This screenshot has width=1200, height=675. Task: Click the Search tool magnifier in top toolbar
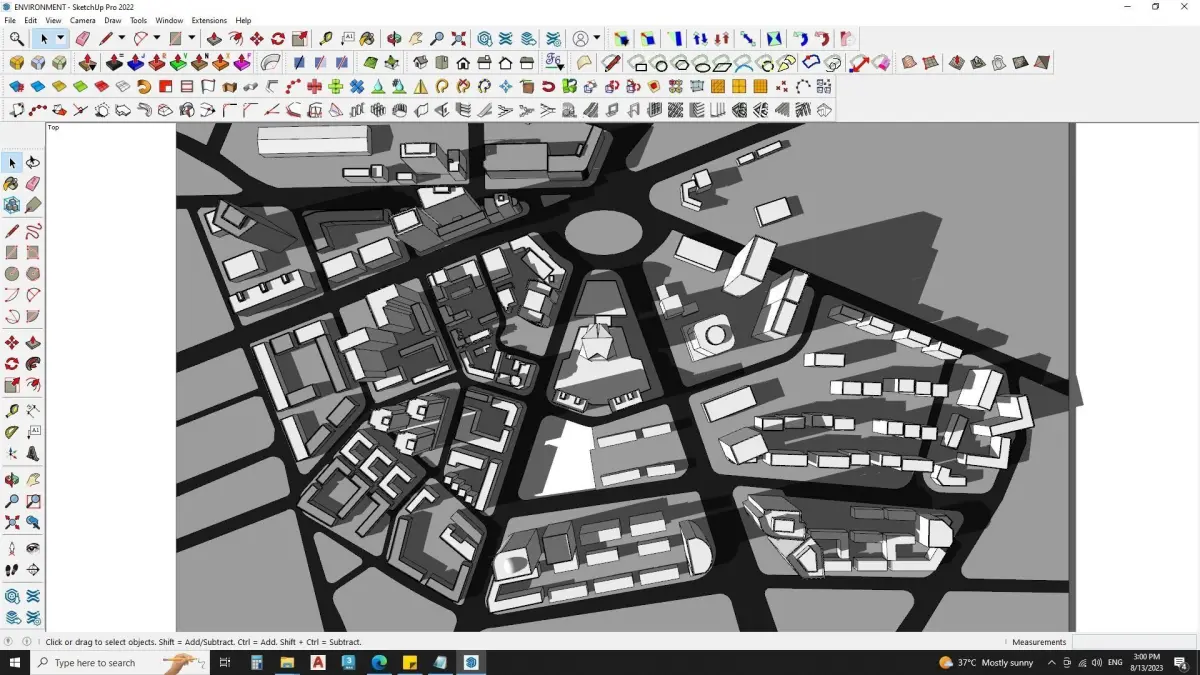17,39
